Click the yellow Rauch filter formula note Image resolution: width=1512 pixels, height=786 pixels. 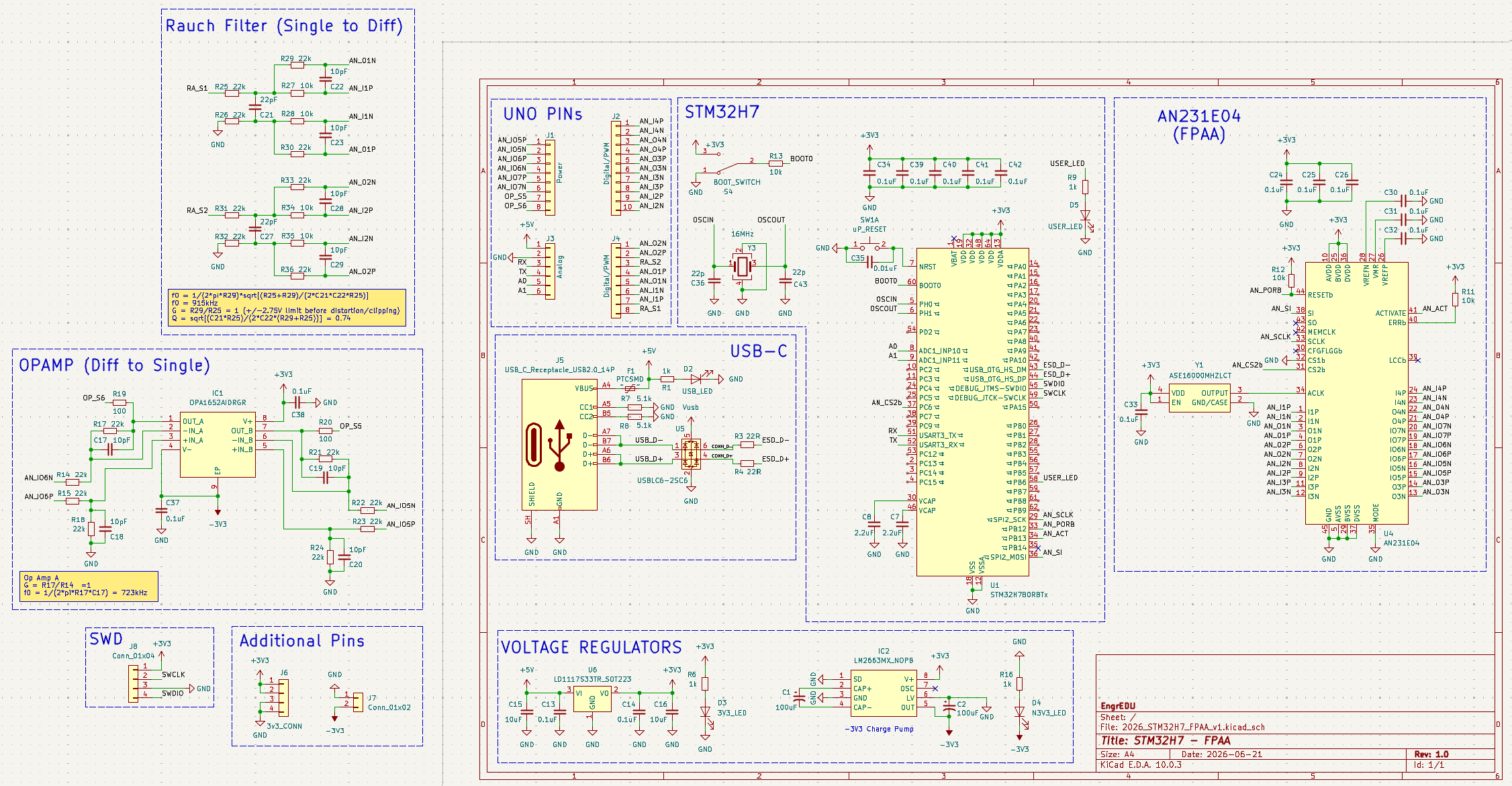[x=287, y=308]
